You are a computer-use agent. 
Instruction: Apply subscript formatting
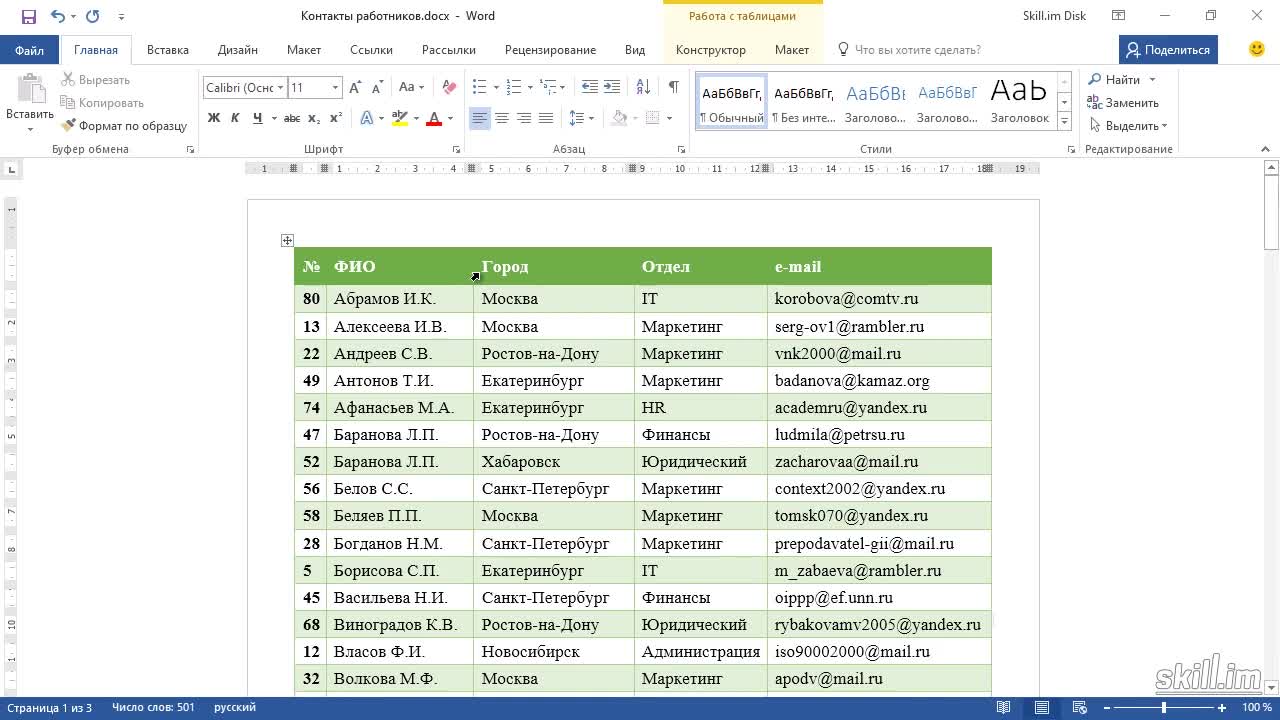pos(314,118)
